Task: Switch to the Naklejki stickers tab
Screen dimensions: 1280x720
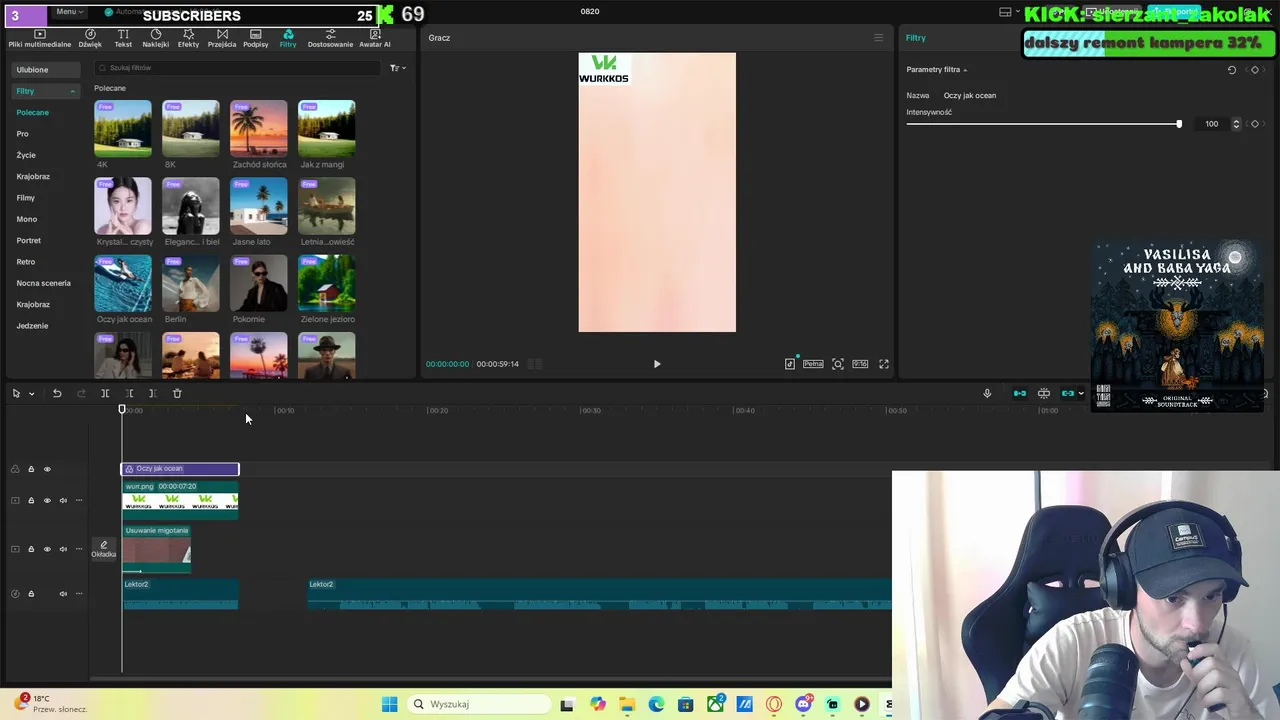Action: pos(155,38)
